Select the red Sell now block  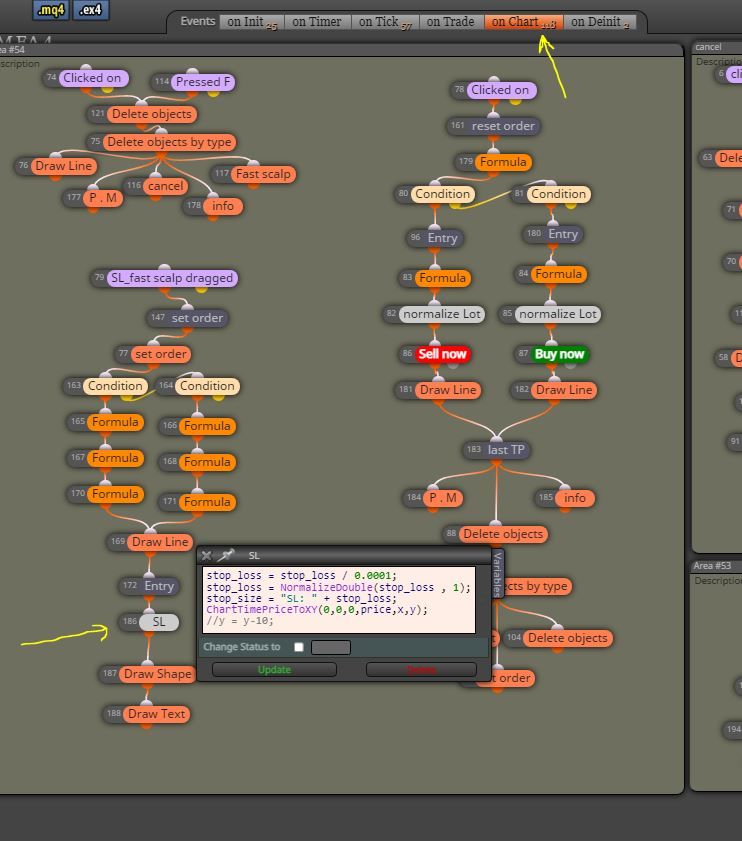(x=442, y=354)
